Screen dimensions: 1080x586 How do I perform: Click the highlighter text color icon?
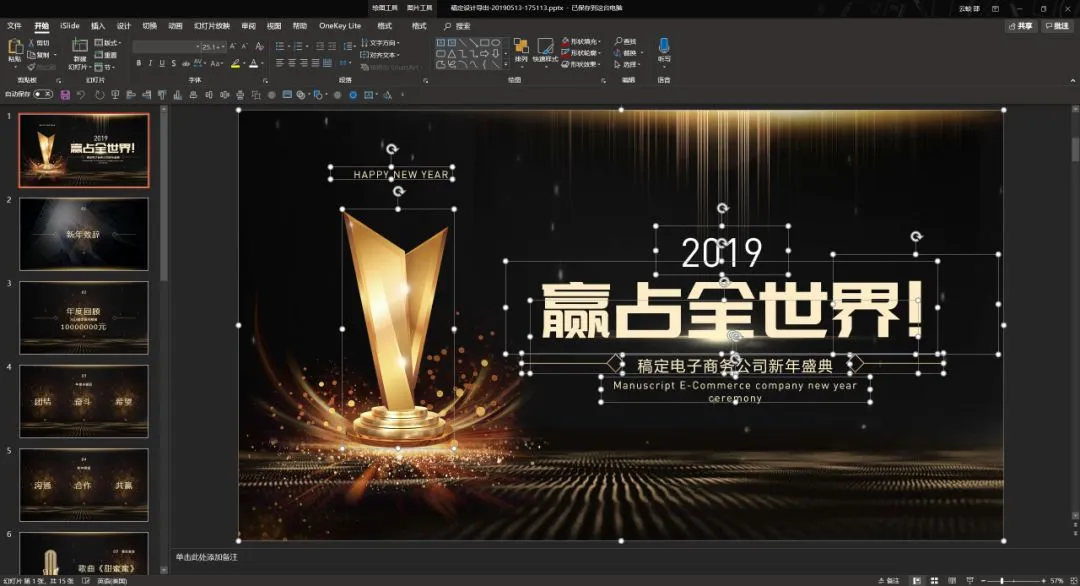tap(236, 63)
